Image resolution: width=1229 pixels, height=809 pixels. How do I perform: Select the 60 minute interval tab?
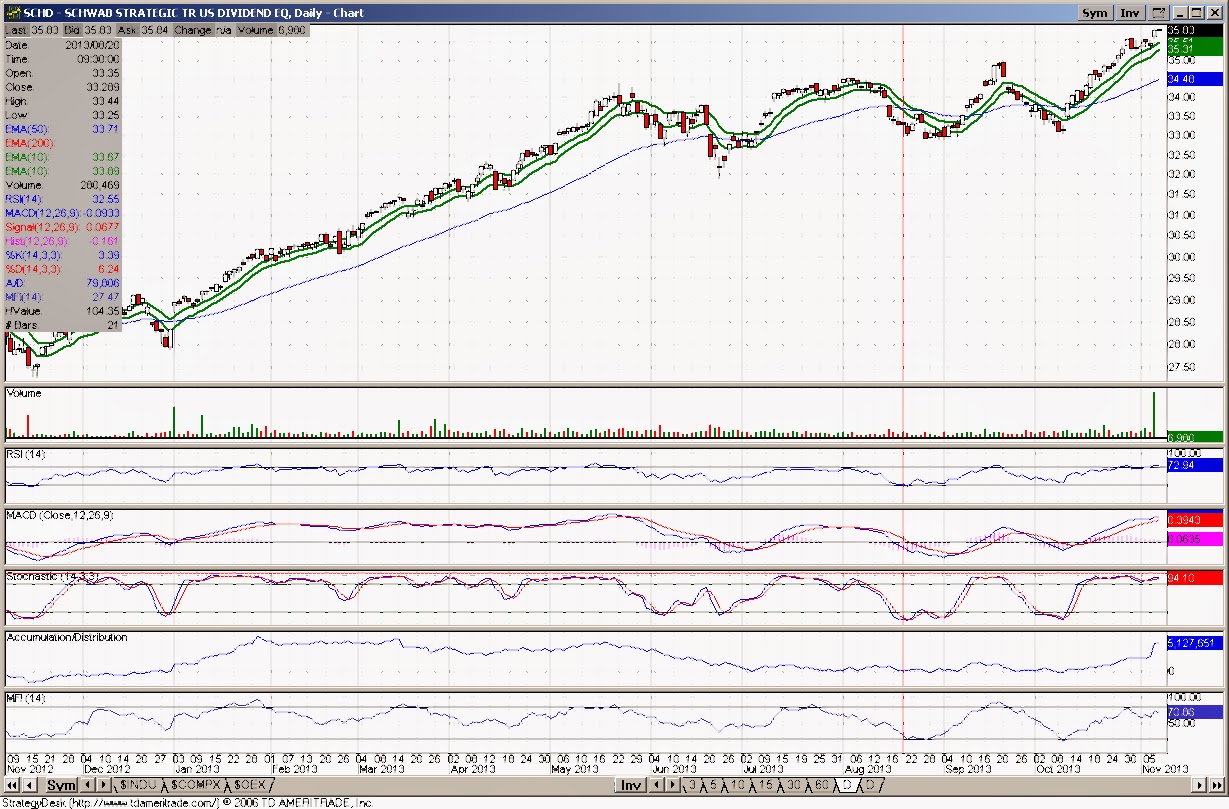pyautogui.click(x=824, y=786)
